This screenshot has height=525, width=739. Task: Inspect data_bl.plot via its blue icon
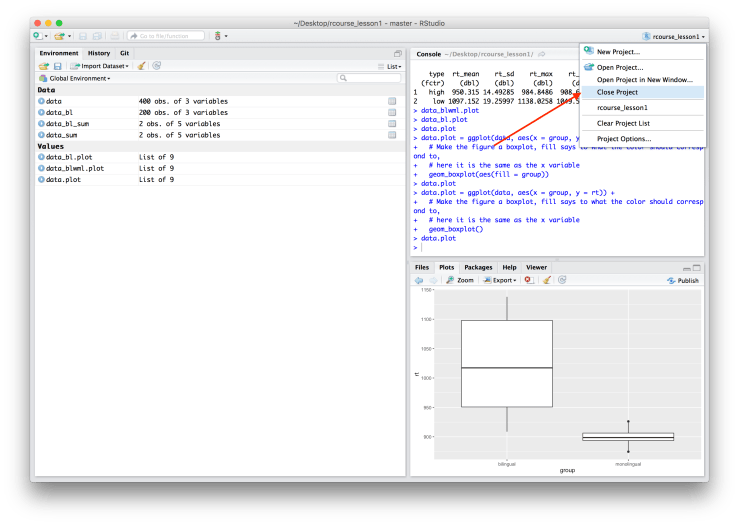click(x=41, y=157)
